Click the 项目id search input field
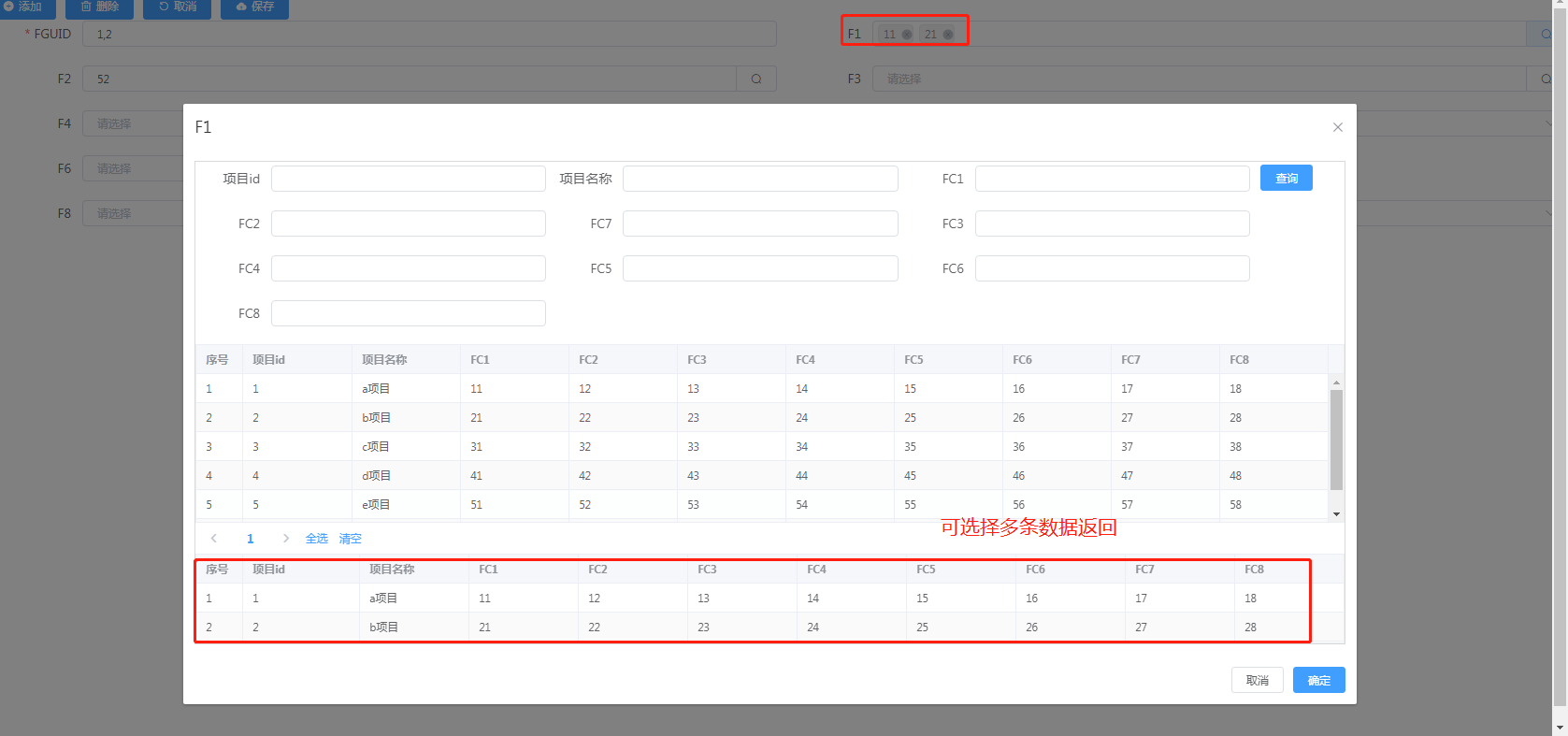 [x=408, y=179]
